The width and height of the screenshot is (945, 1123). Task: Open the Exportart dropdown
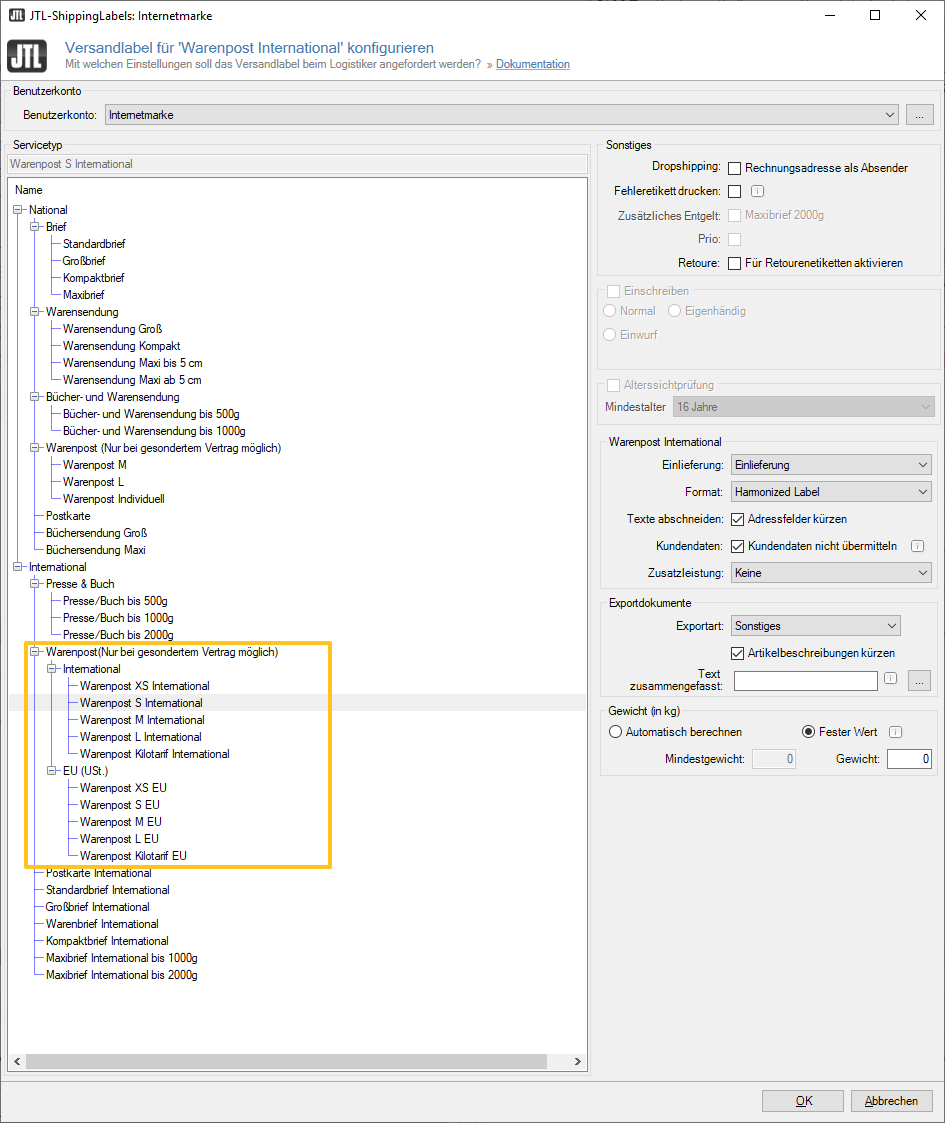816,626
